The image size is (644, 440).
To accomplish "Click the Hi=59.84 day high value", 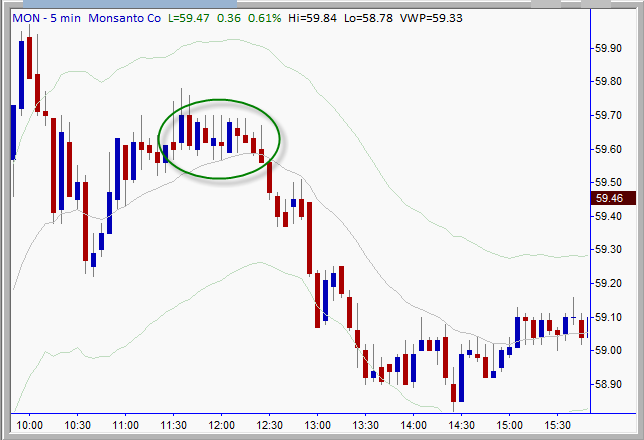I will (x=312, y=18).
